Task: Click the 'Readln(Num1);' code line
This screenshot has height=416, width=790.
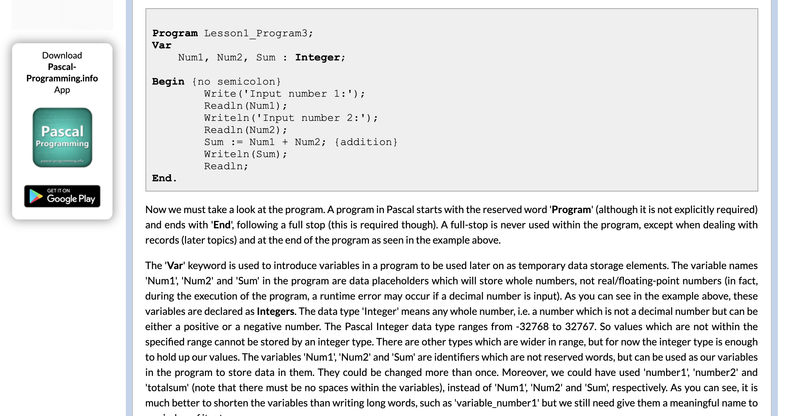Action: [x=245, y=105]
